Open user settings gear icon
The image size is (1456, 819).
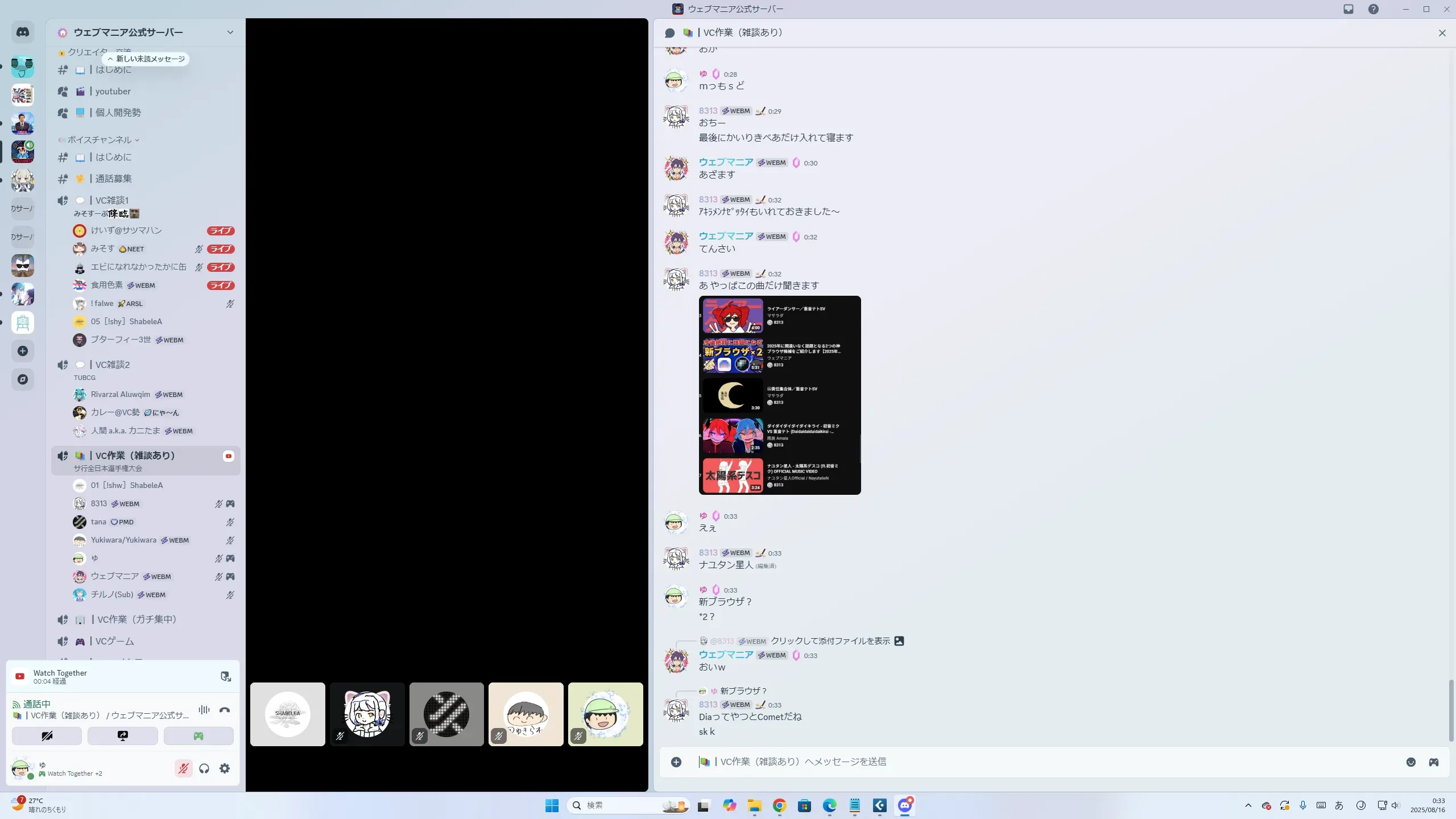coord(225,768)
